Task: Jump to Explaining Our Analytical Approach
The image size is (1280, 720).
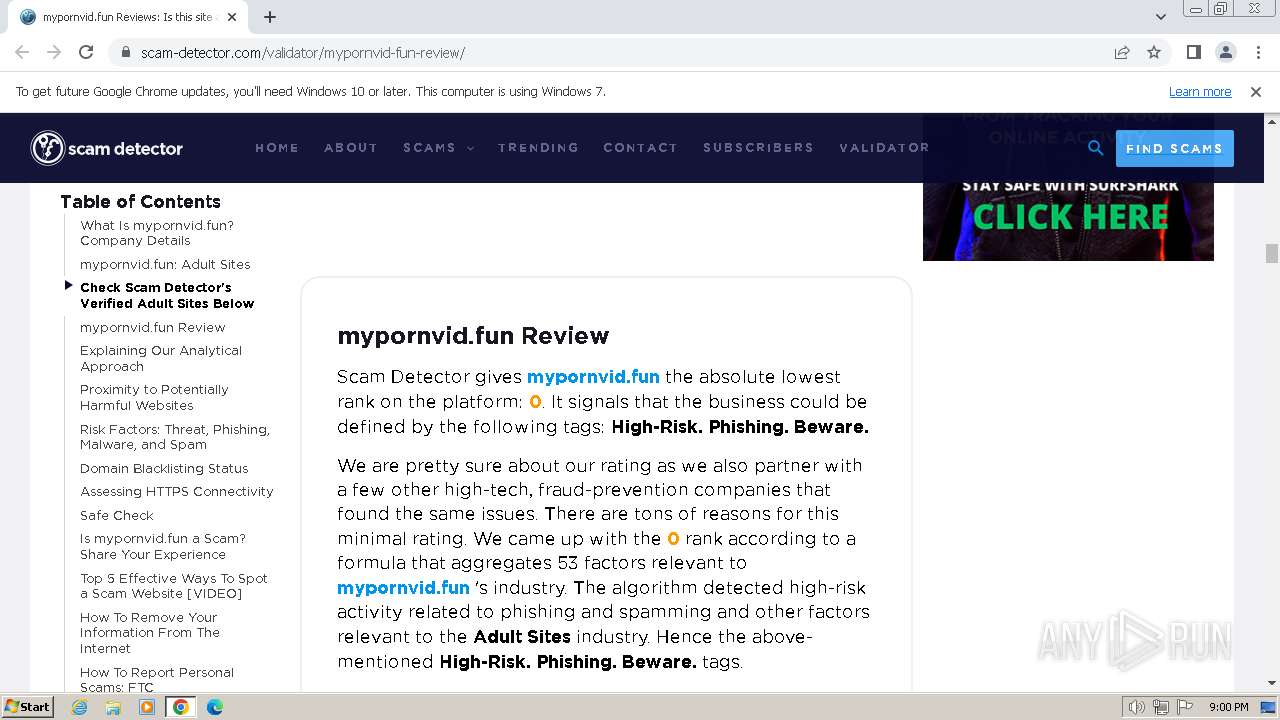Action: click(161, 359)
